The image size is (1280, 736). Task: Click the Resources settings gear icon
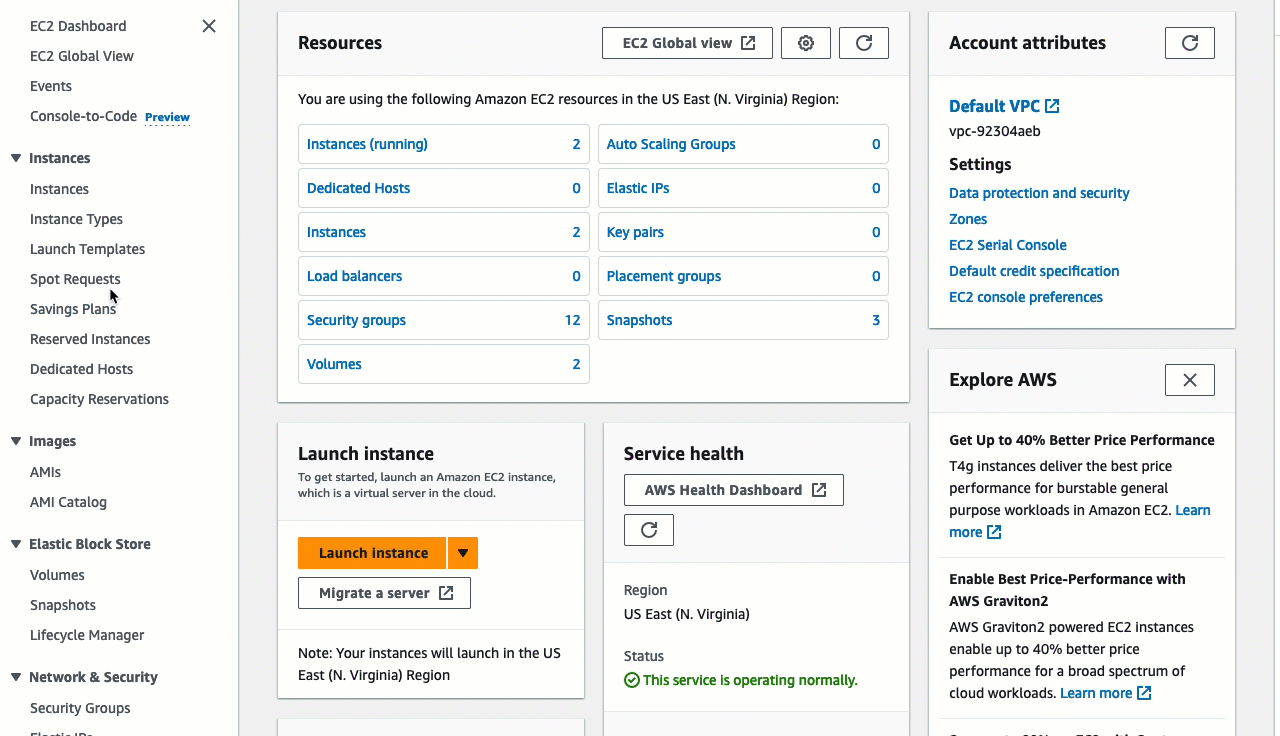click(x=805, y=43)
